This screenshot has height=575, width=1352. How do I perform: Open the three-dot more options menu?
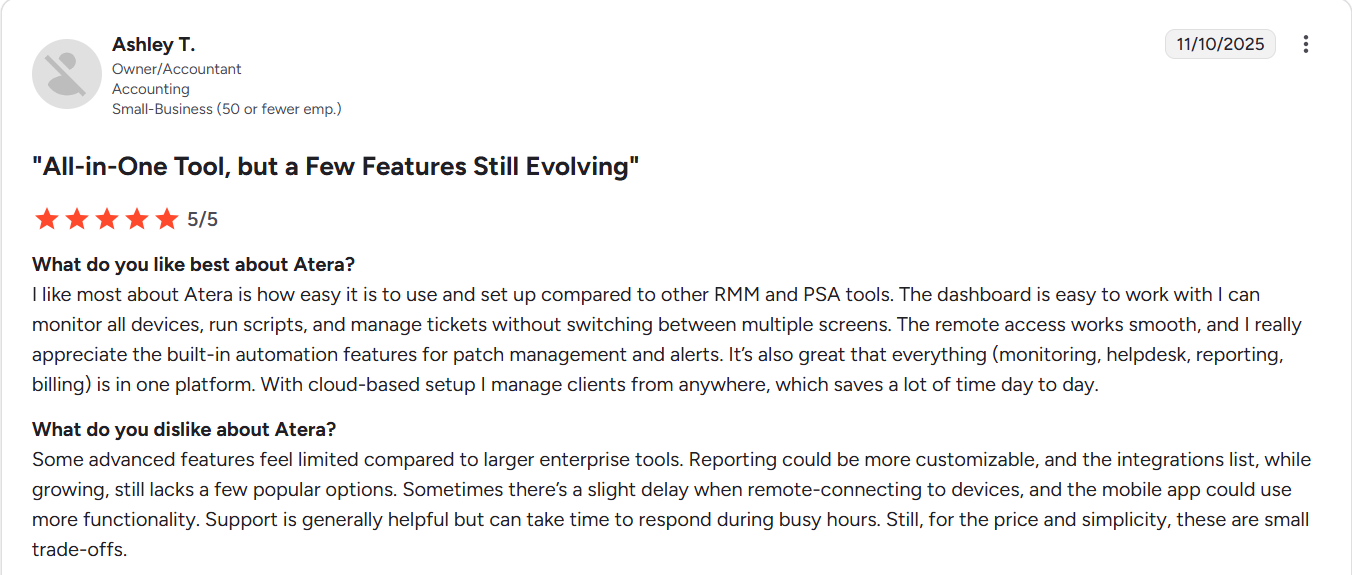click(1305, 44)
